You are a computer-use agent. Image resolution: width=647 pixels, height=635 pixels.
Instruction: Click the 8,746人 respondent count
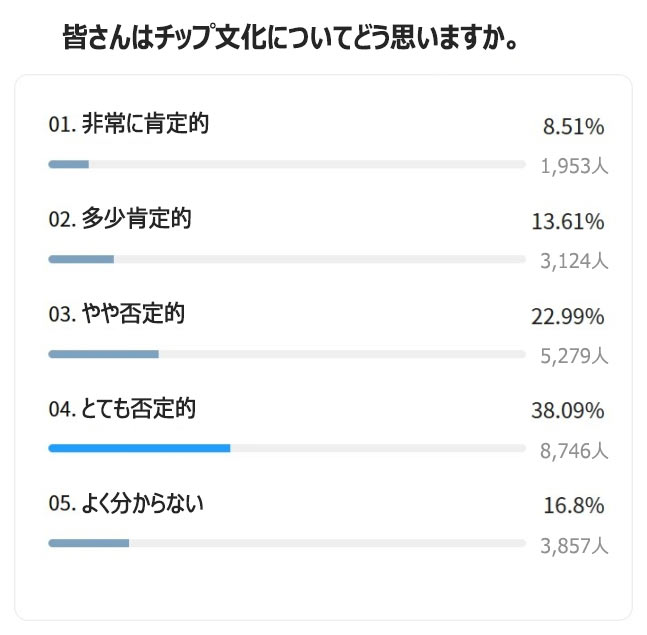pos(574,451)
